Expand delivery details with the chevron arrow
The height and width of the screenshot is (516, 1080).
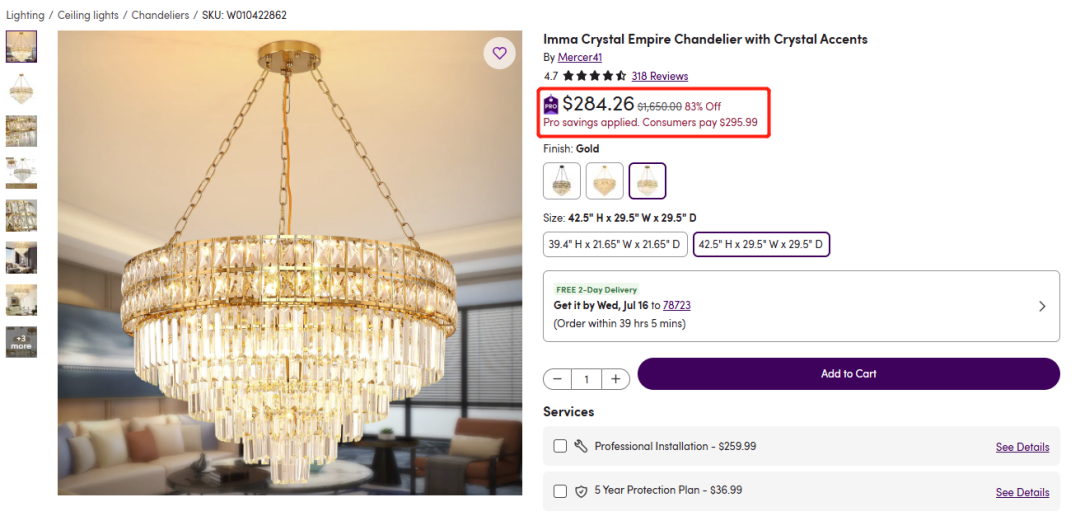point(1042,306)
